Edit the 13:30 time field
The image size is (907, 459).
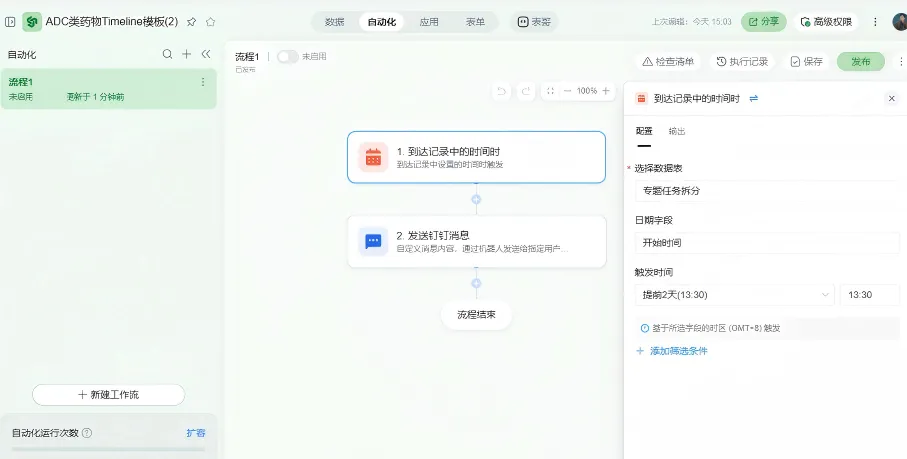click(870, 295)
